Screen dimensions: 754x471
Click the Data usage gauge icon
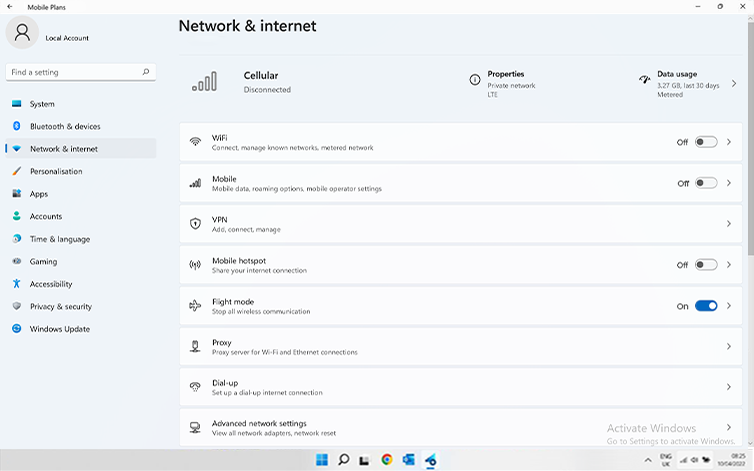point(644,80)
